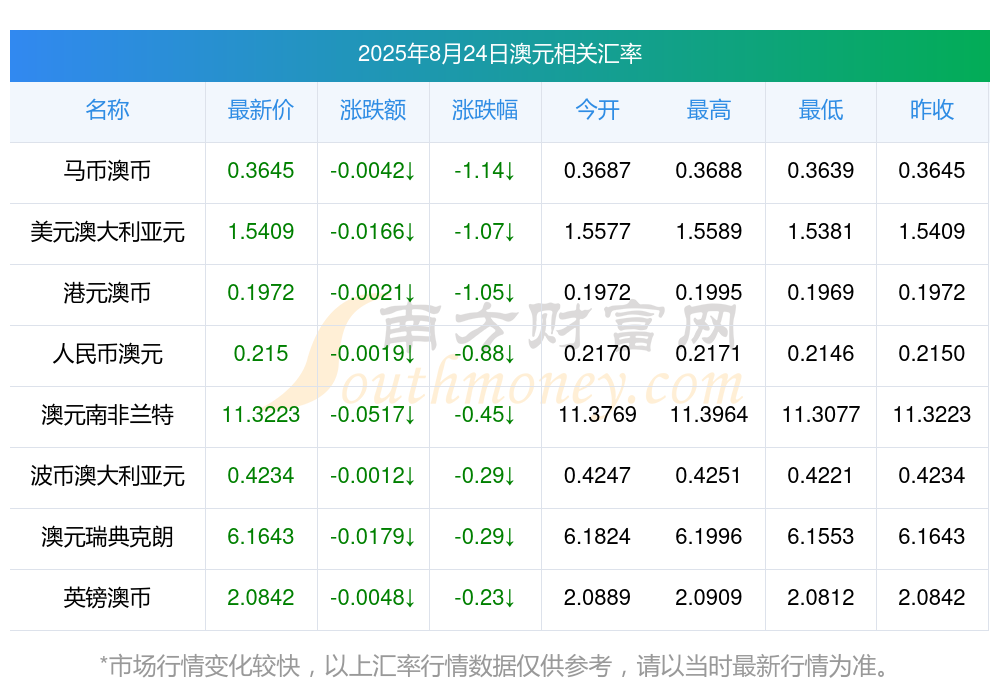Click change amount -0.0019↓

[373, 353]
